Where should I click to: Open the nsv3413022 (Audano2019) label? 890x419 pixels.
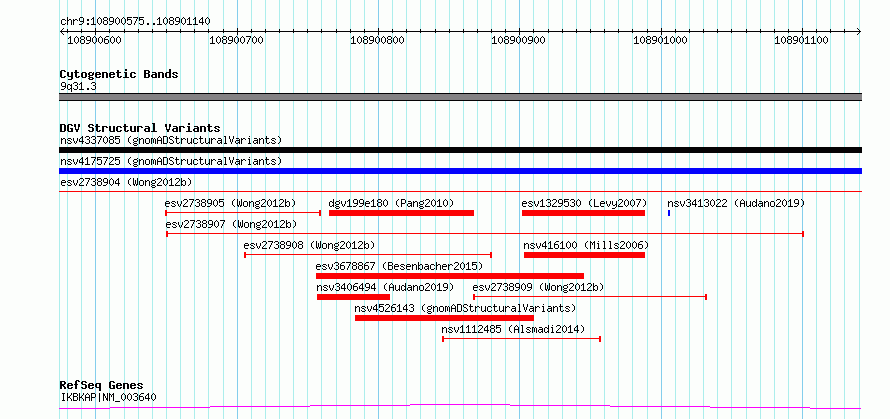736,203
